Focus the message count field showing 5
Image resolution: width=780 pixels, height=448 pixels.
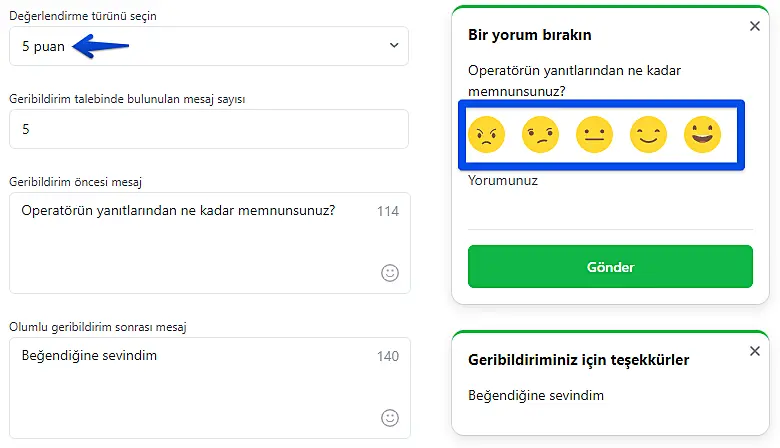(x=208, y=129)
